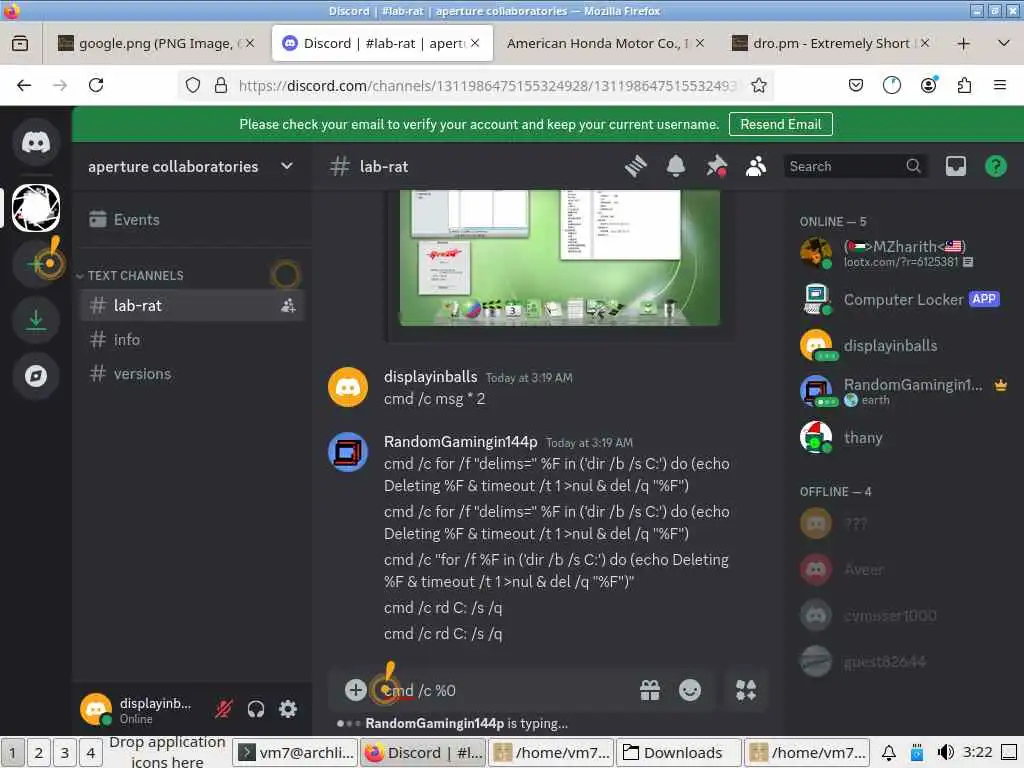Toggle headphones deafen in user panel

pos(256,709)
